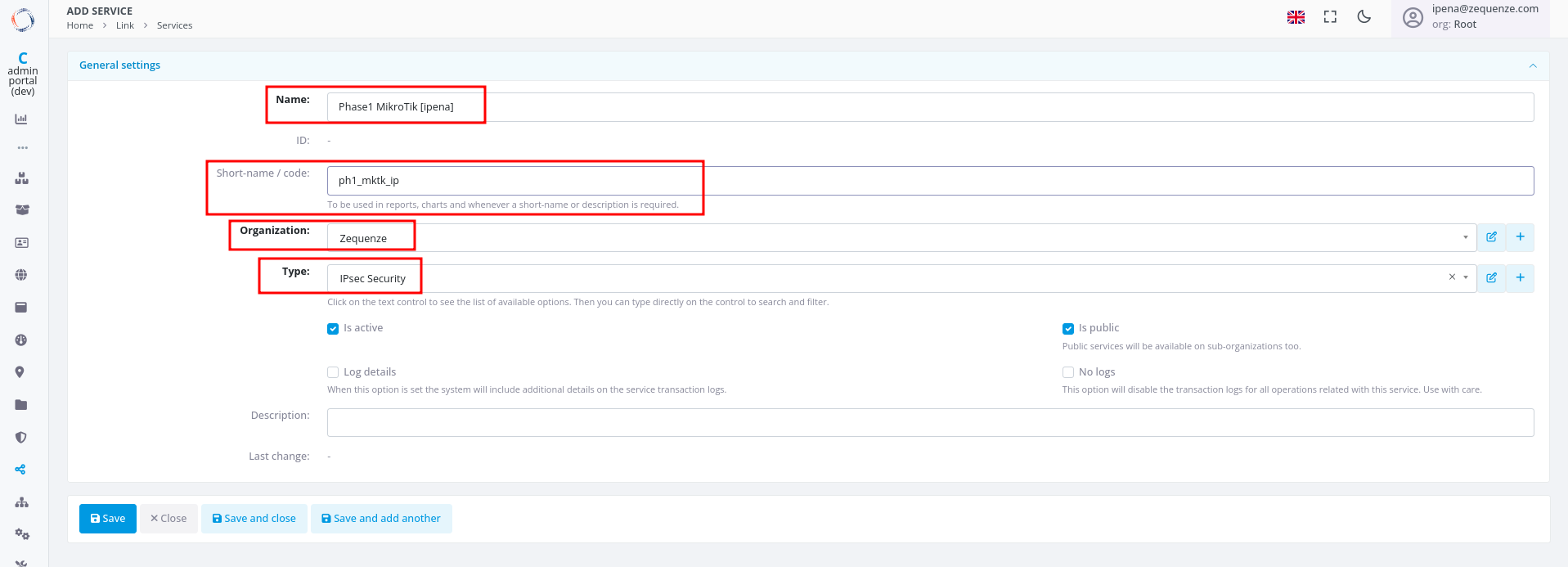The width and height of the screenshot is (1568, 567).
Task: Toggle the Is public checkbox
Action: 1067,329
